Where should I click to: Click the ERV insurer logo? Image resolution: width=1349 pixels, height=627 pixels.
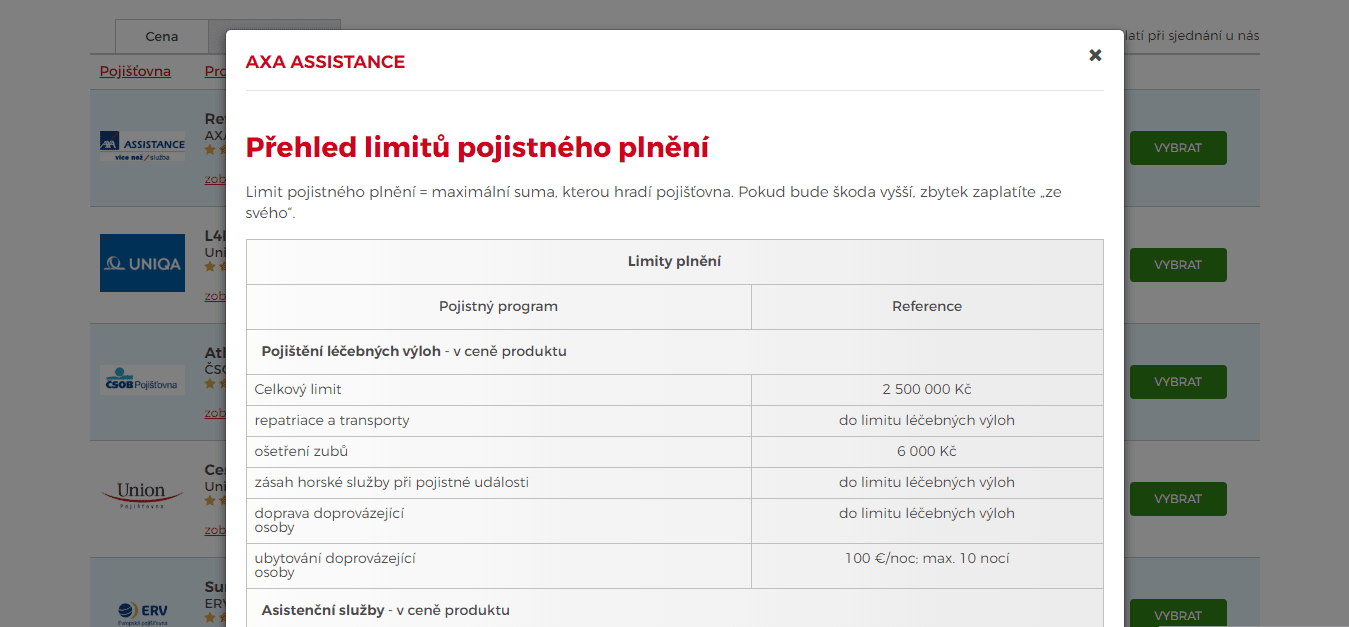point(142,611)
